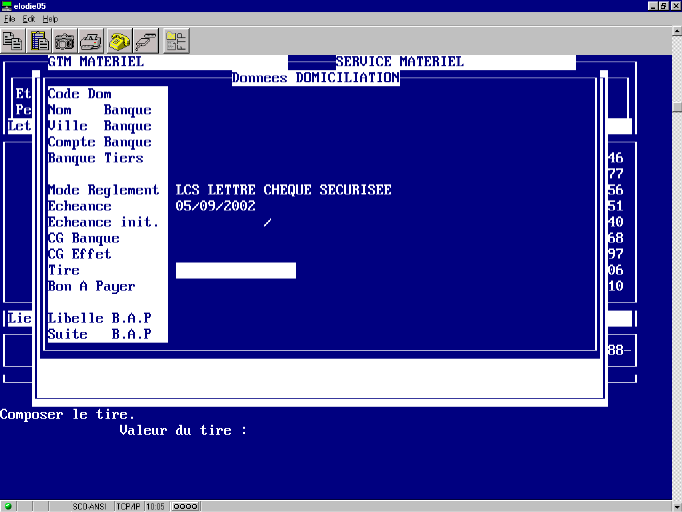Click the elodie05 title bar icon
Screen dimensions: 682x512
point(6,6)
